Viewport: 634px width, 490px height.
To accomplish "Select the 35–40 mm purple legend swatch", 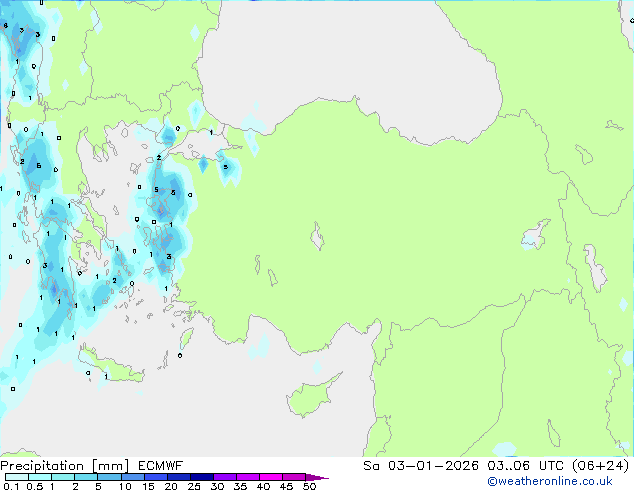I will coord(247,477).
